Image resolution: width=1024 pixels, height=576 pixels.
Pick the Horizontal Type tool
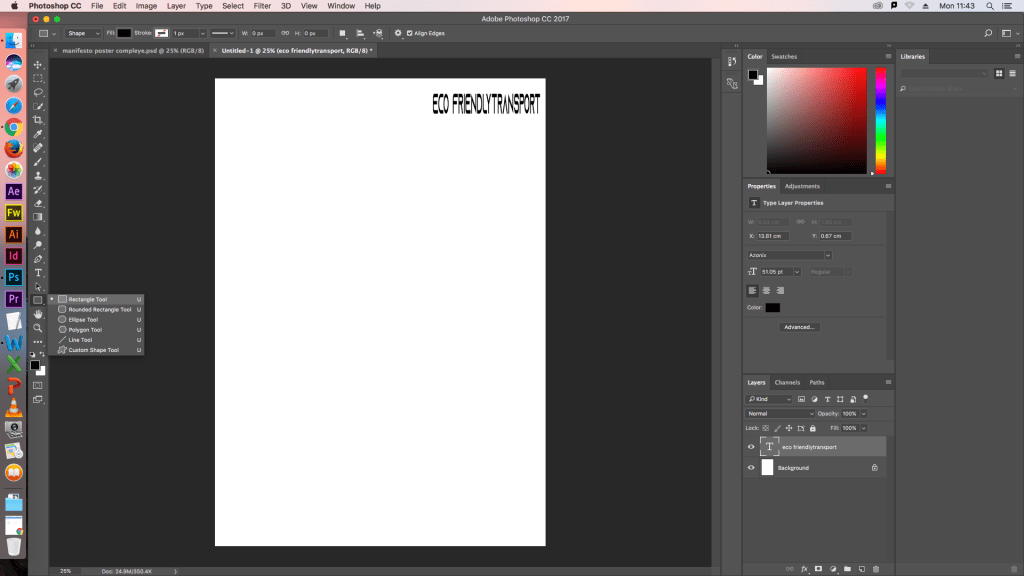click(x=38, y=272)
